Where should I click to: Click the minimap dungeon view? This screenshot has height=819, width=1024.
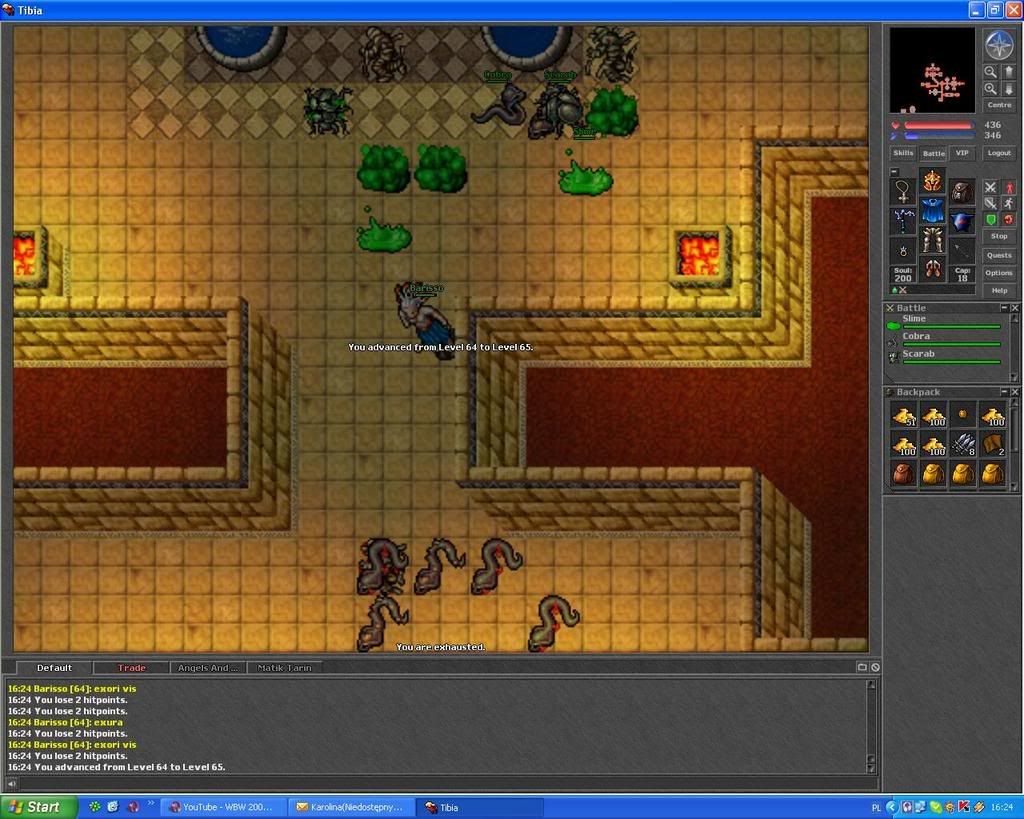[x=932, y=70]
